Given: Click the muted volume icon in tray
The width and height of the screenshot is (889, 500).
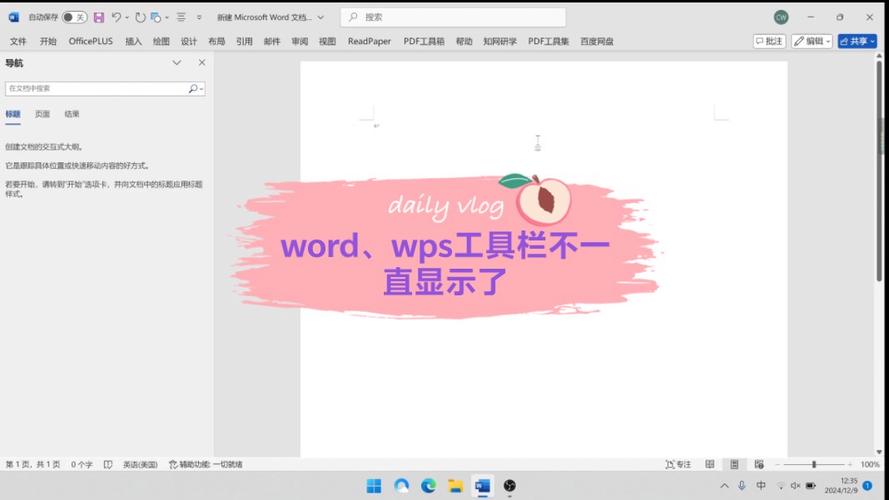Looking at the screenshot, I should [x=795, y=486].
